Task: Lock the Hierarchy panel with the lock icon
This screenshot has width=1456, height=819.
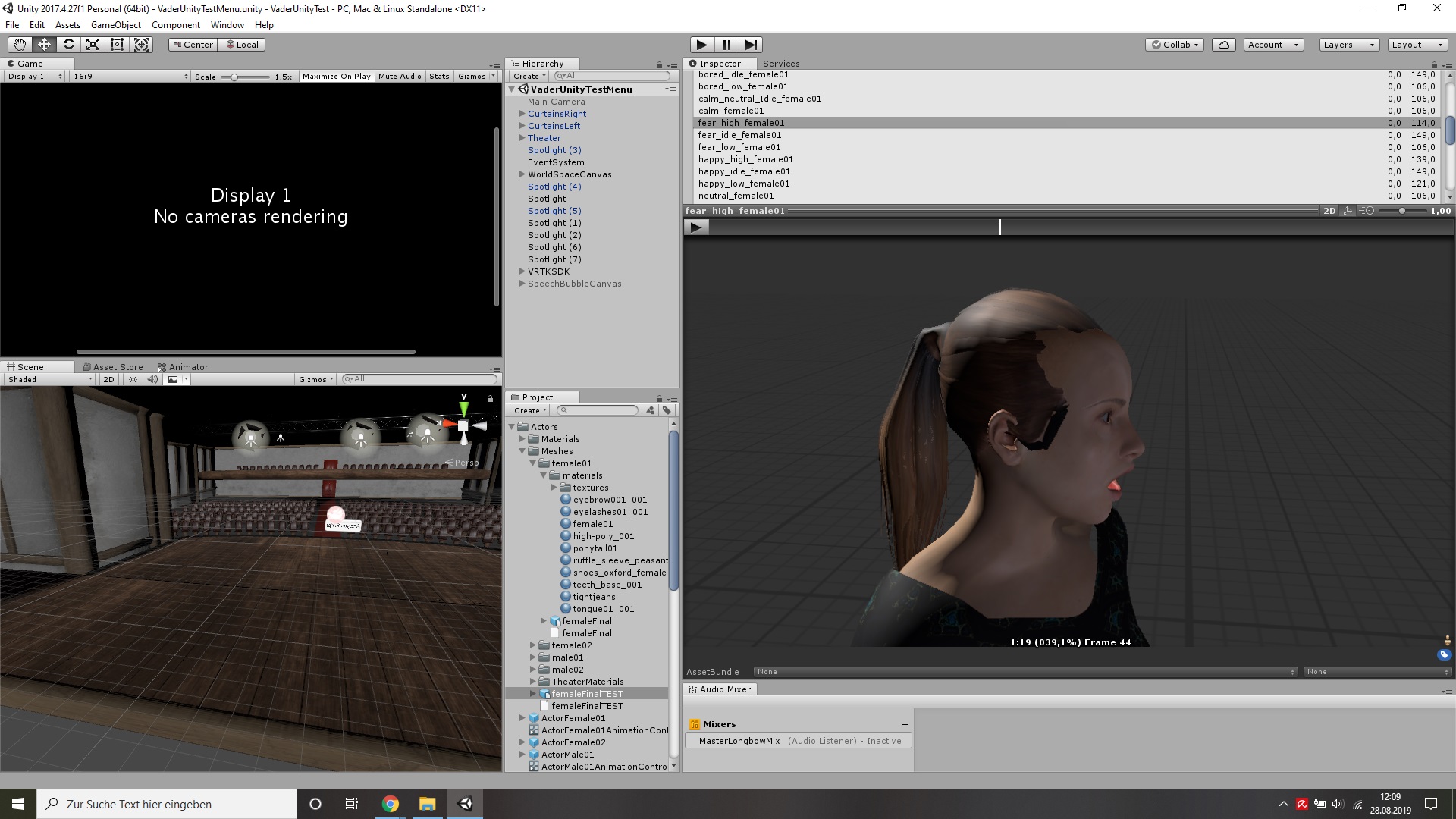Action: [659, 64]
